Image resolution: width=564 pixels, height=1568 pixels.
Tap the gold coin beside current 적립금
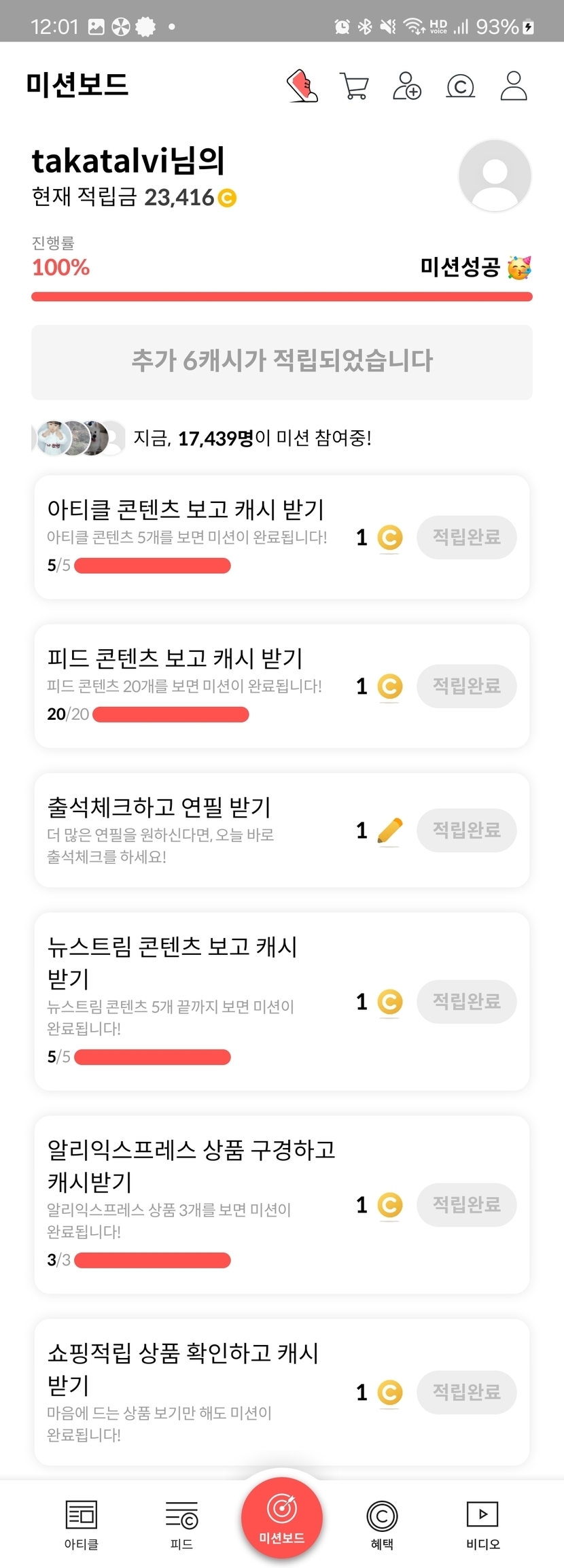[227, 198]
